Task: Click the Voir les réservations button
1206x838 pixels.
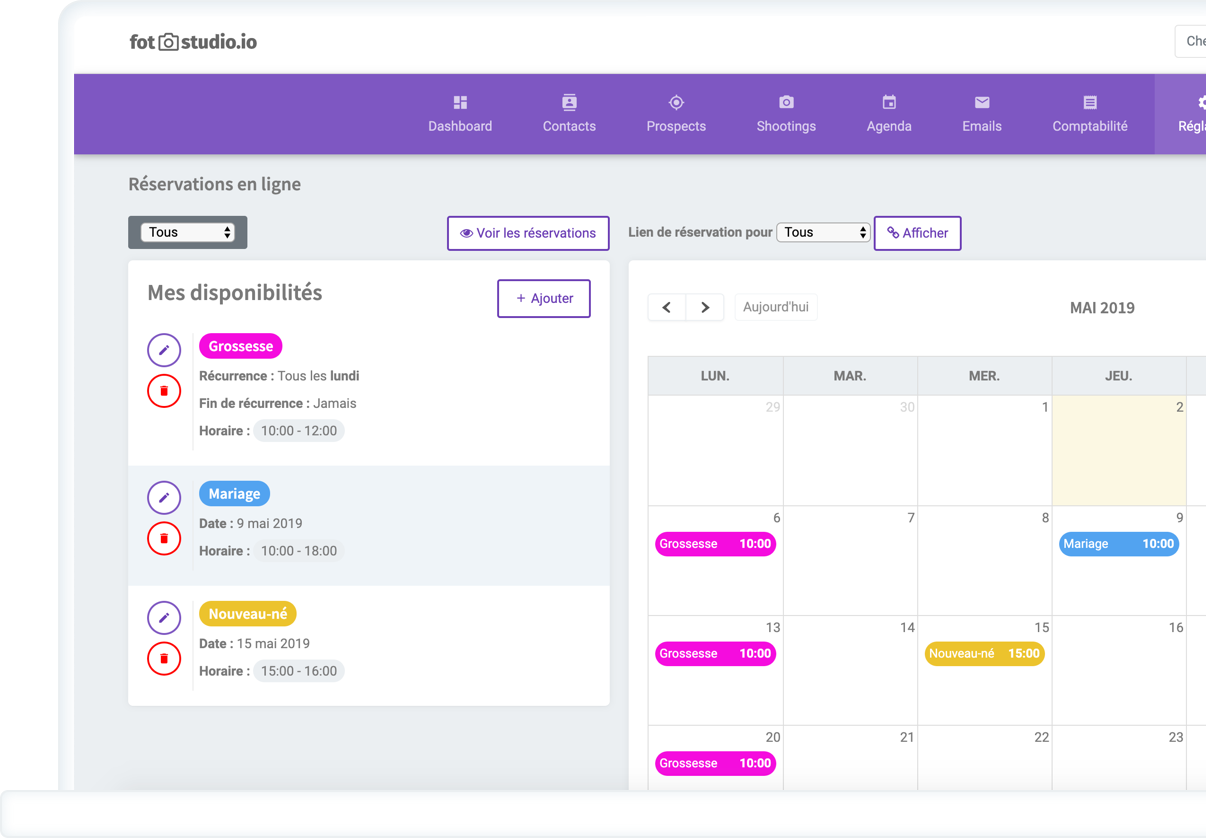Action: point(528,233)
